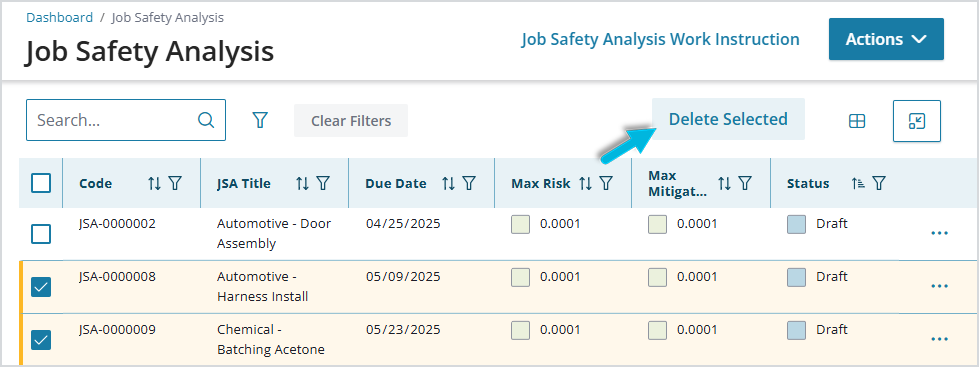Sort by Due Date column arrows
The height and width of the screenshot is (367, 979).
point(448,183)
